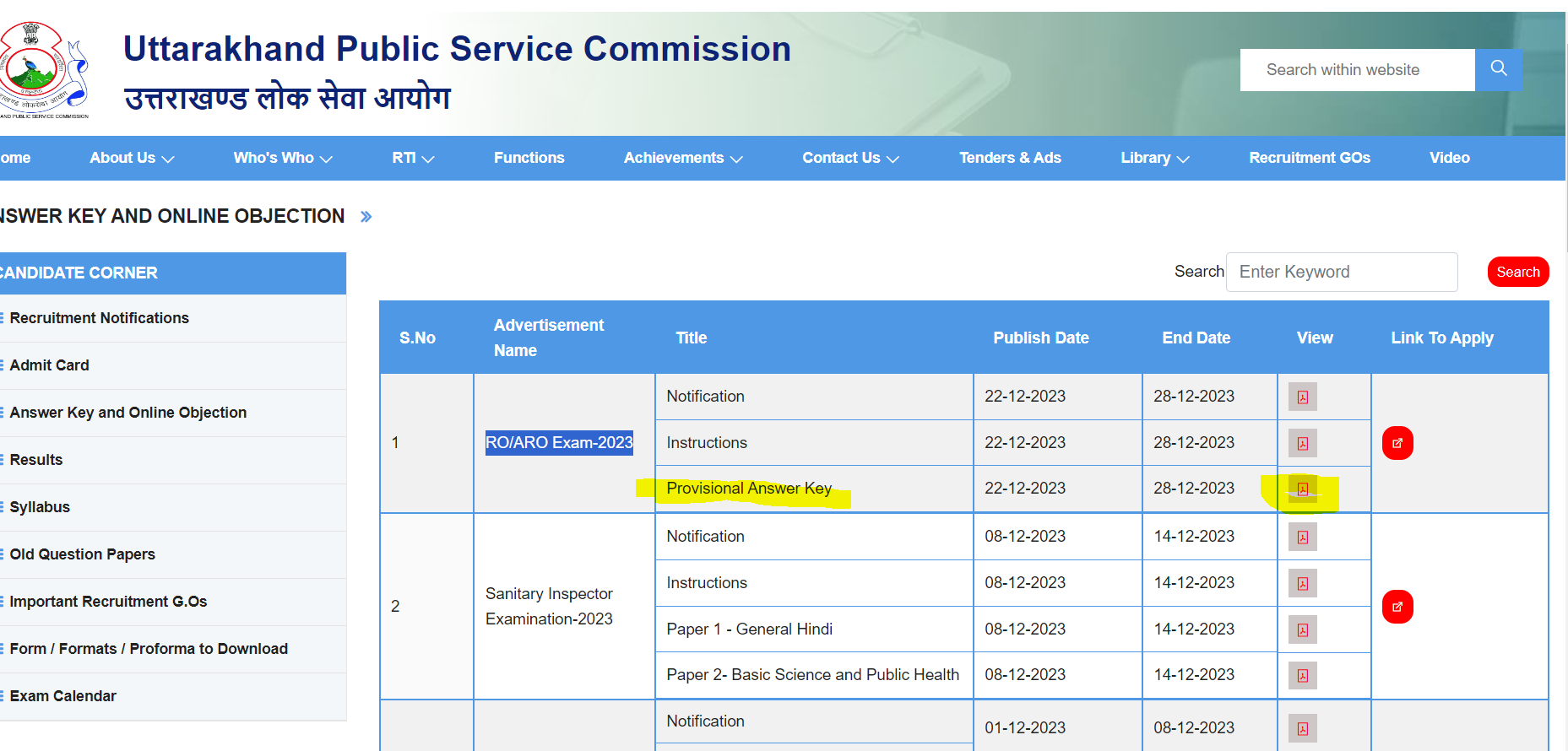1568x751 pixels.
Task: Open Tenders & Ads page
Action: tap(1010, 158)
